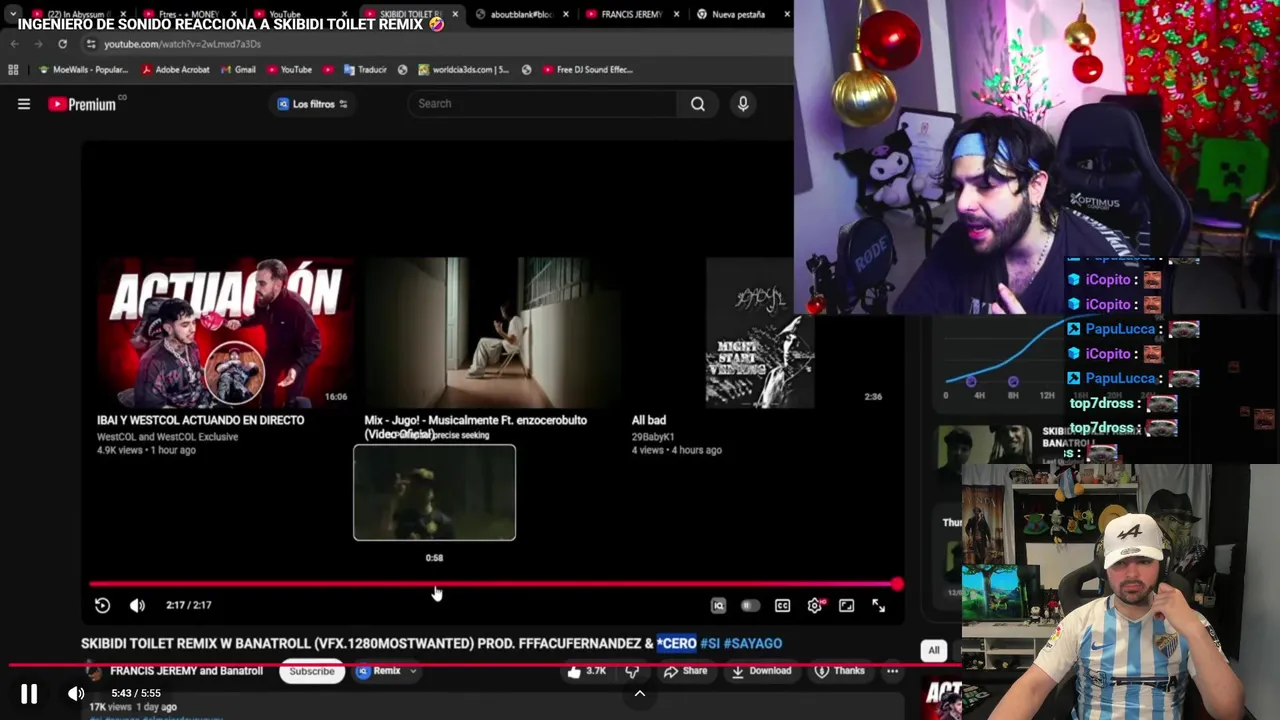Subscribe to FRANCIS JEREMY and Banatroll
This screenshot has width=1280, height=720.
point(312,671)
